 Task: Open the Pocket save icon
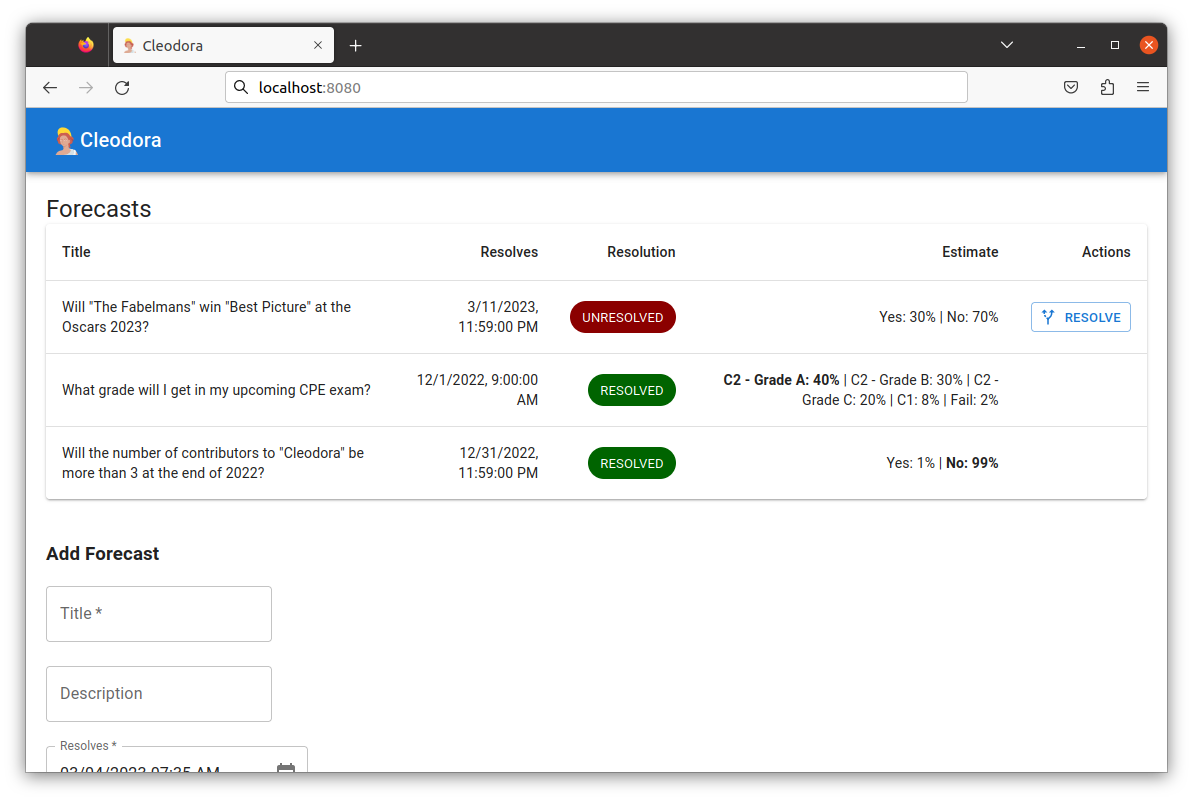[1071, 87]
